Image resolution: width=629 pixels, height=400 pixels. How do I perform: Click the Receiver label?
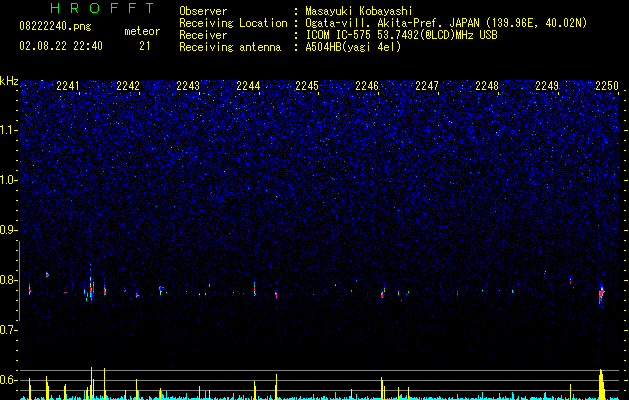click(203, 35)
